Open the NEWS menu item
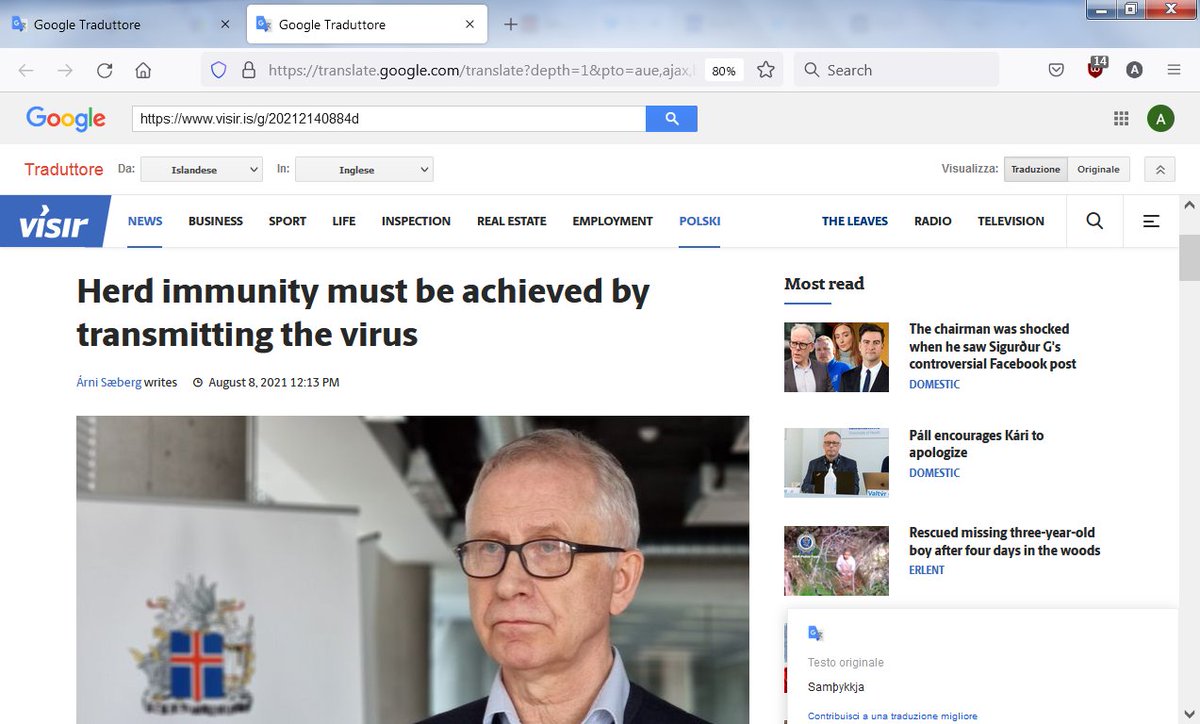This screenshot has height=724, width=1200. click(x=145, y=221)
